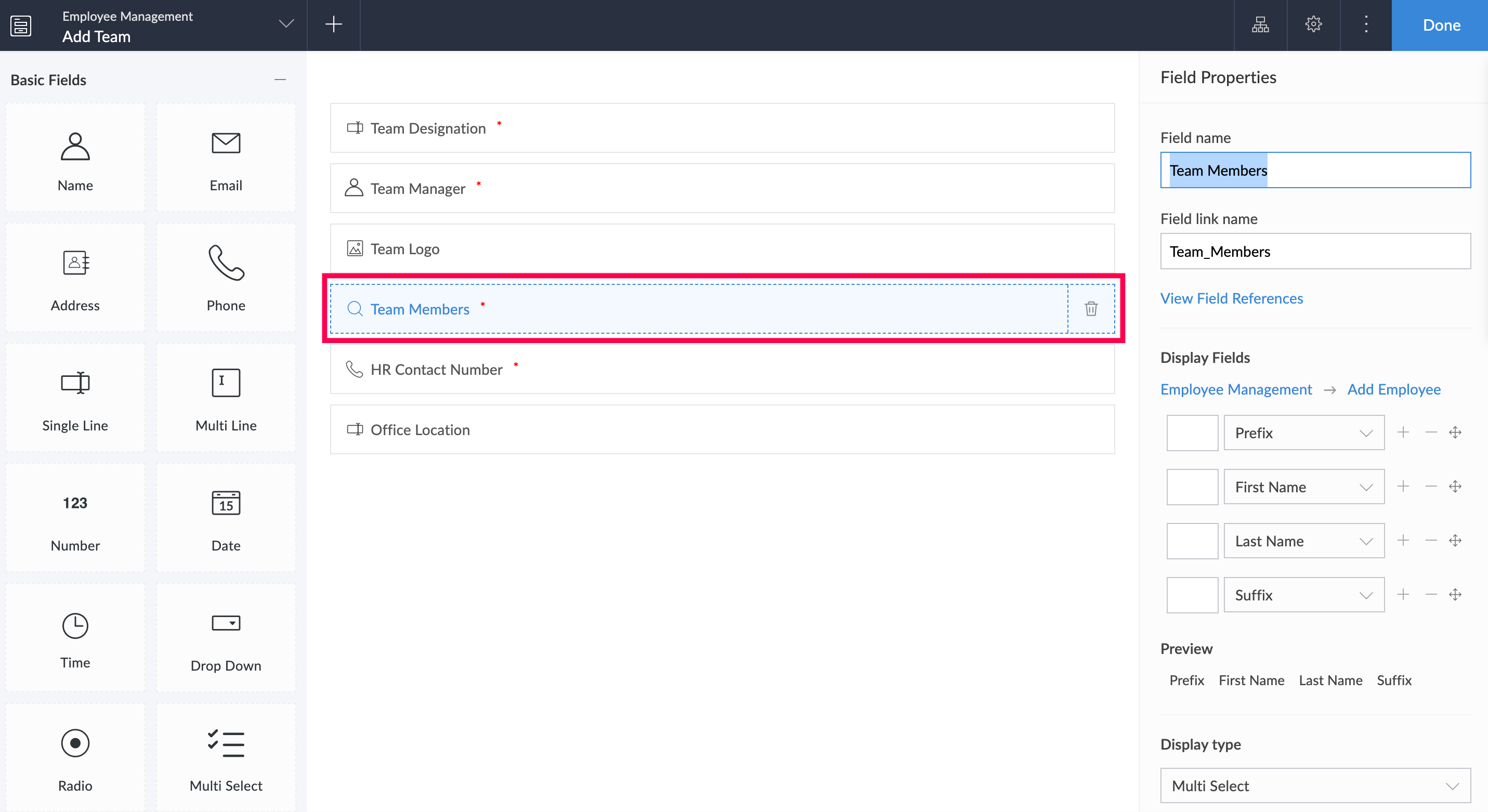Add a display field after Prefix row
This screenshot has width=1488, height=812.
click(x=1403, y=433)
